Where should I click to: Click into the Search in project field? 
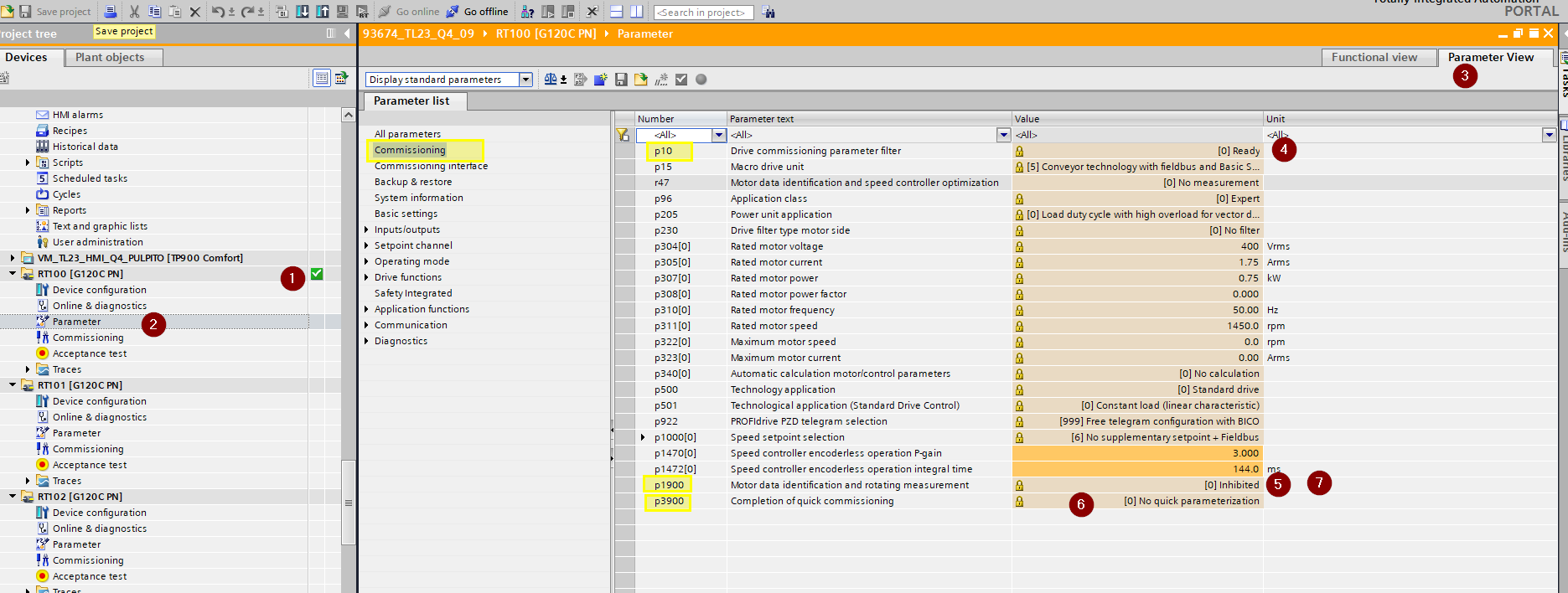[703, 12]
